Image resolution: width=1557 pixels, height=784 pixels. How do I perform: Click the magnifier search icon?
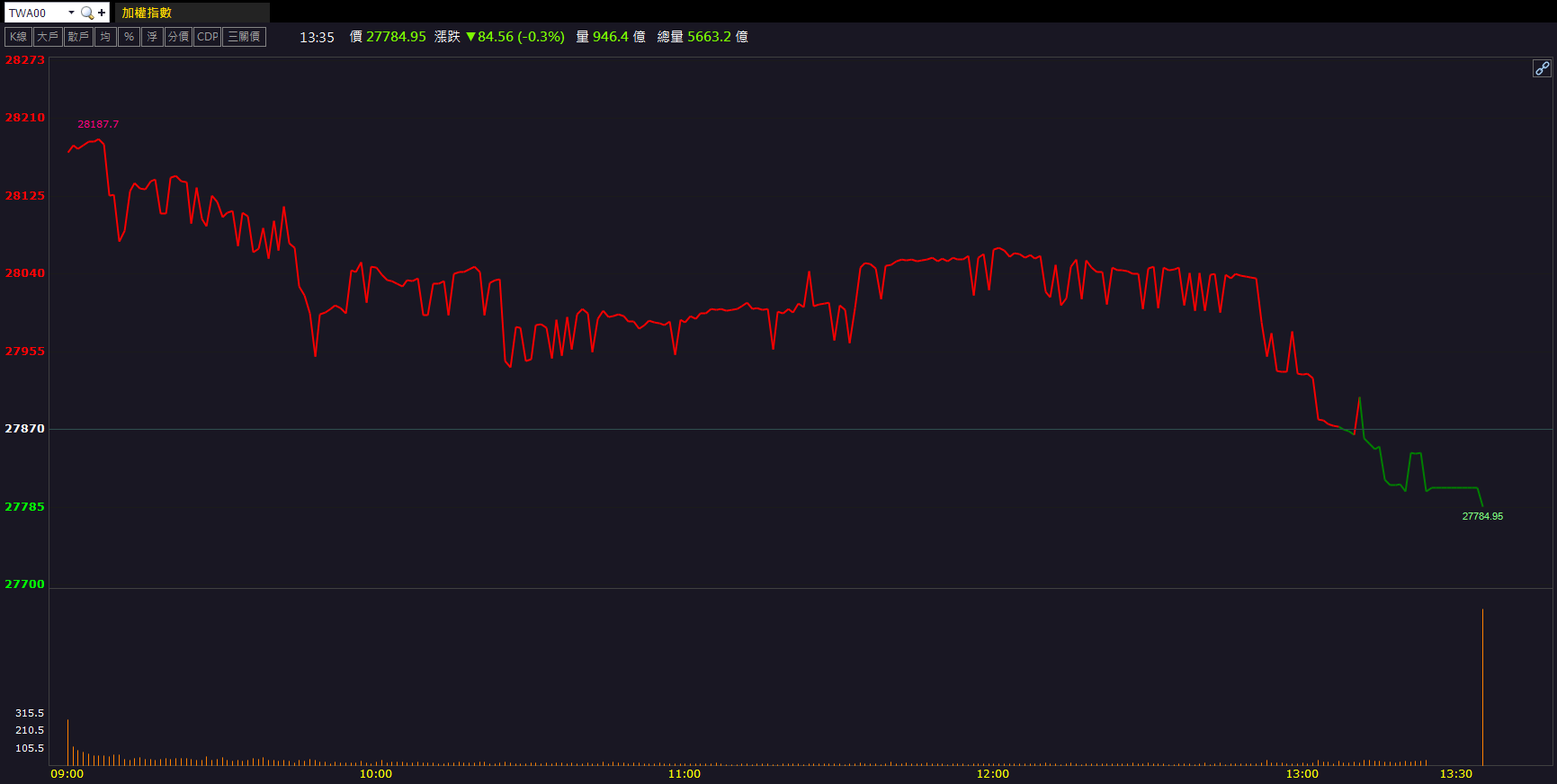(86, 13)
